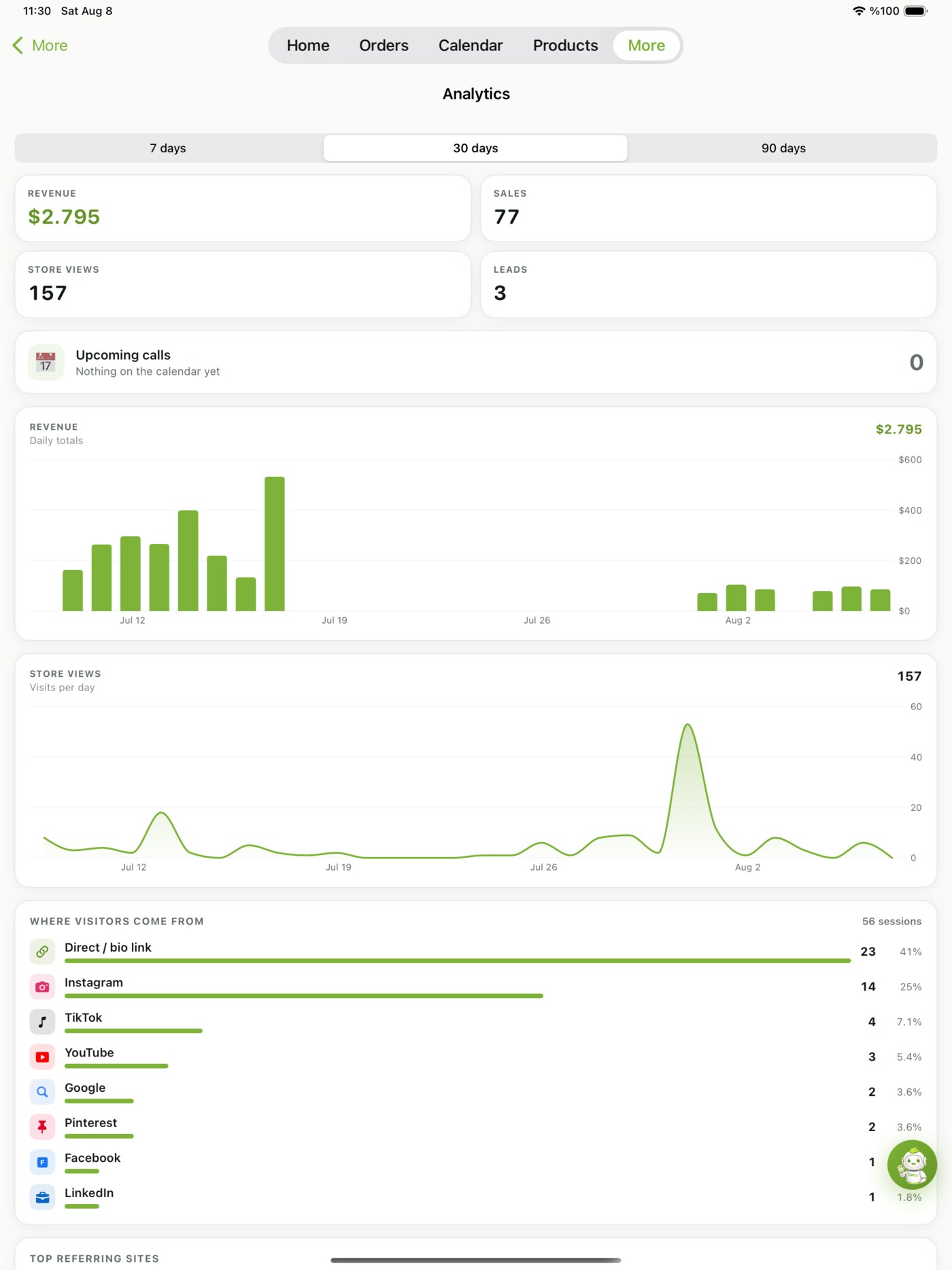Click the tallest revenue bar in the chart
Viewport: 952px width, 1270px height.
tap(275, 544)
